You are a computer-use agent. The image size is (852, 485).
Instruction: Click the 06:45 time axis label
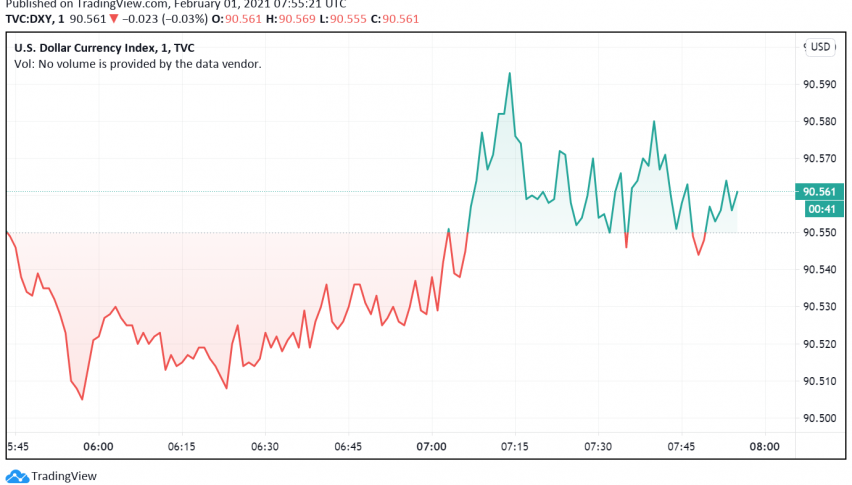click(348, 447)
